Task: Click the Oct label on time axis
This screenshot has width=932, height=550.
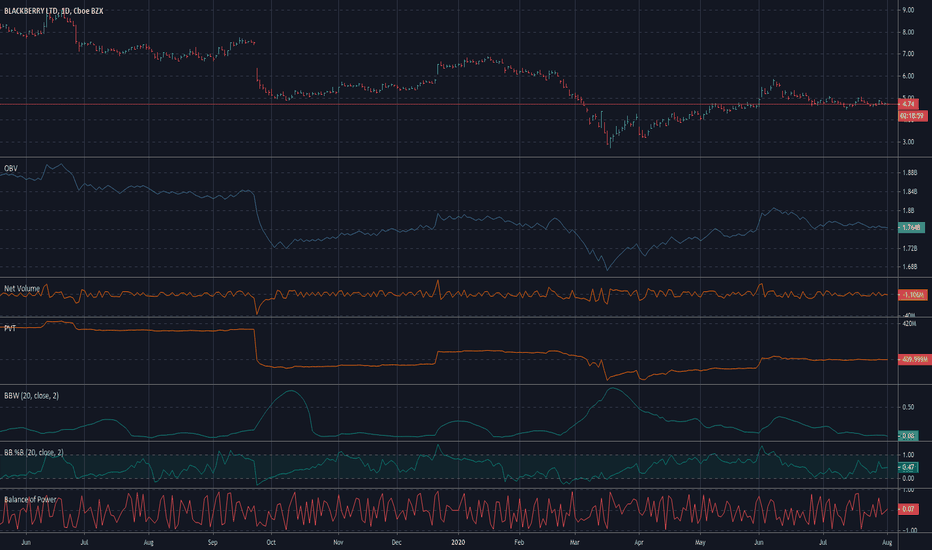Action: pyautogui.click(x=271, y=542)
